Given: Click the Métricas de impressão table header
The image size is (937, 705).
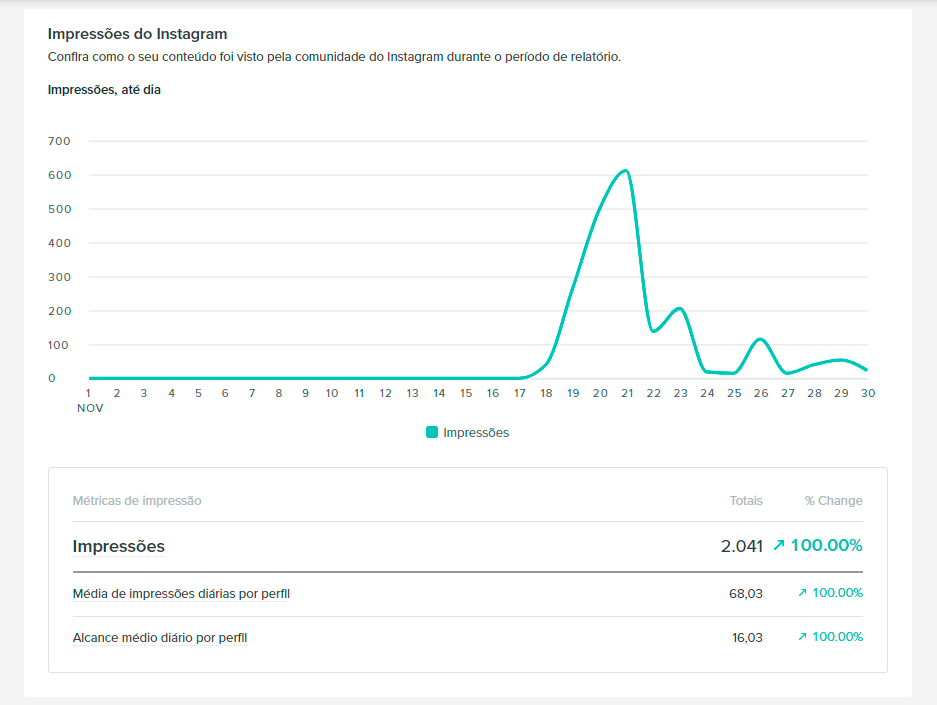Looking at the screenshot, I should [137, 501].
